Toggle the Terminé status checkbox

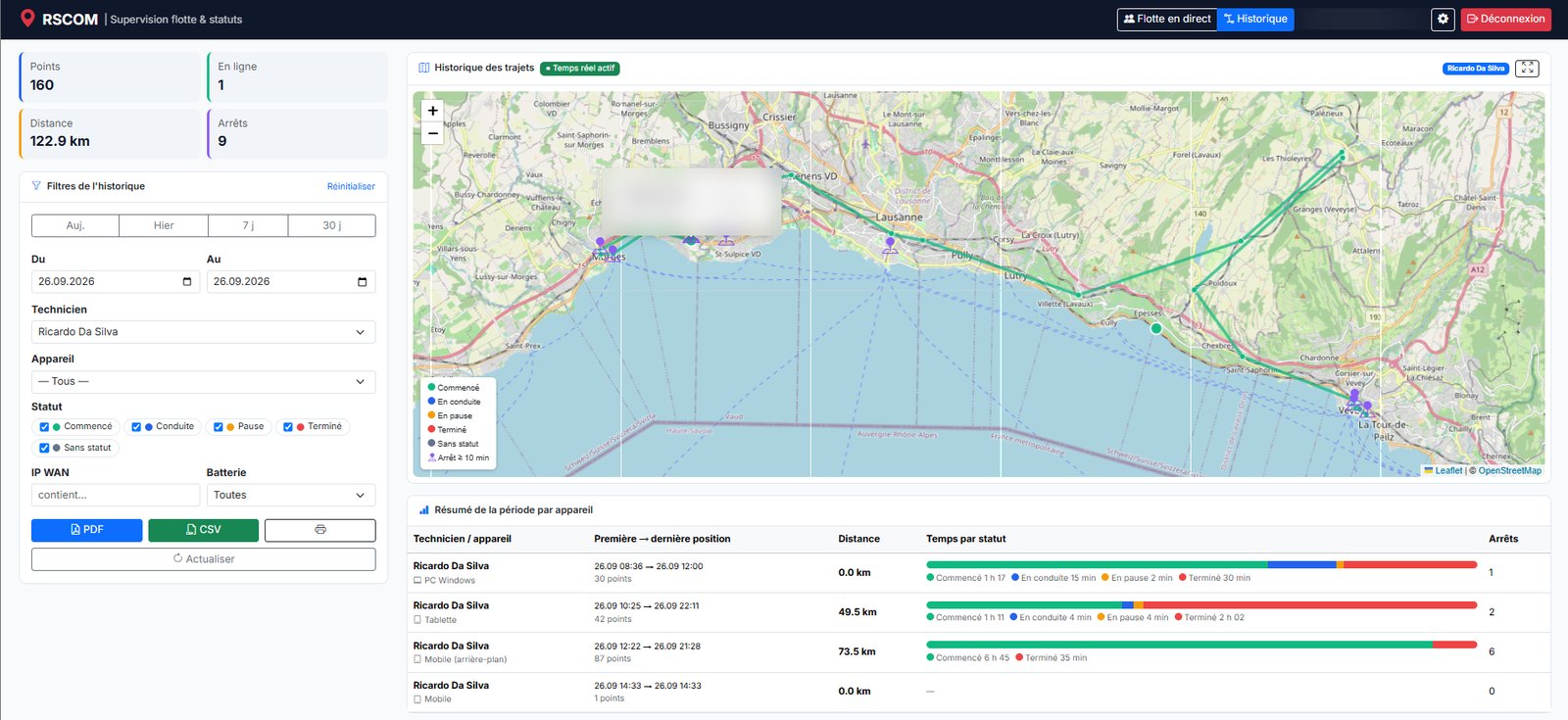pyautogui.click(x=288, y=427)
